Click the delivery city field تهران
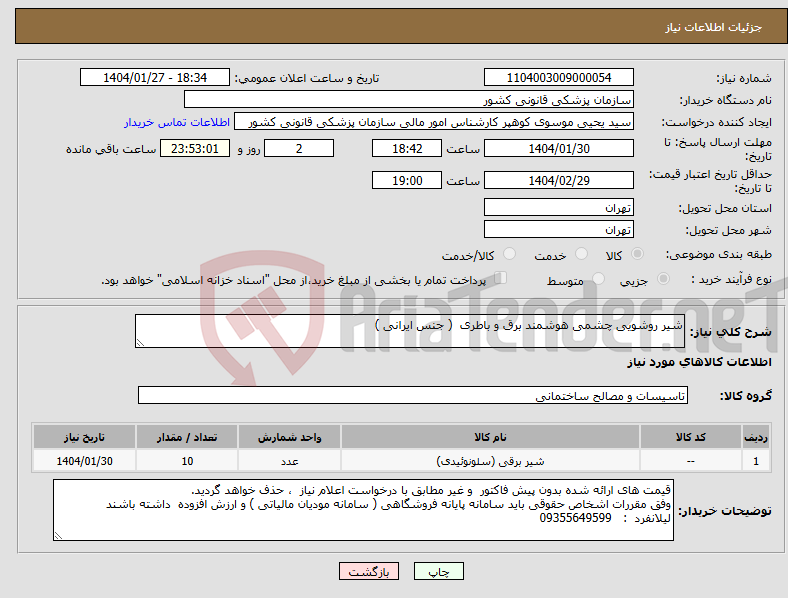Screen dimensions: 788x598 tap(558, 229)
